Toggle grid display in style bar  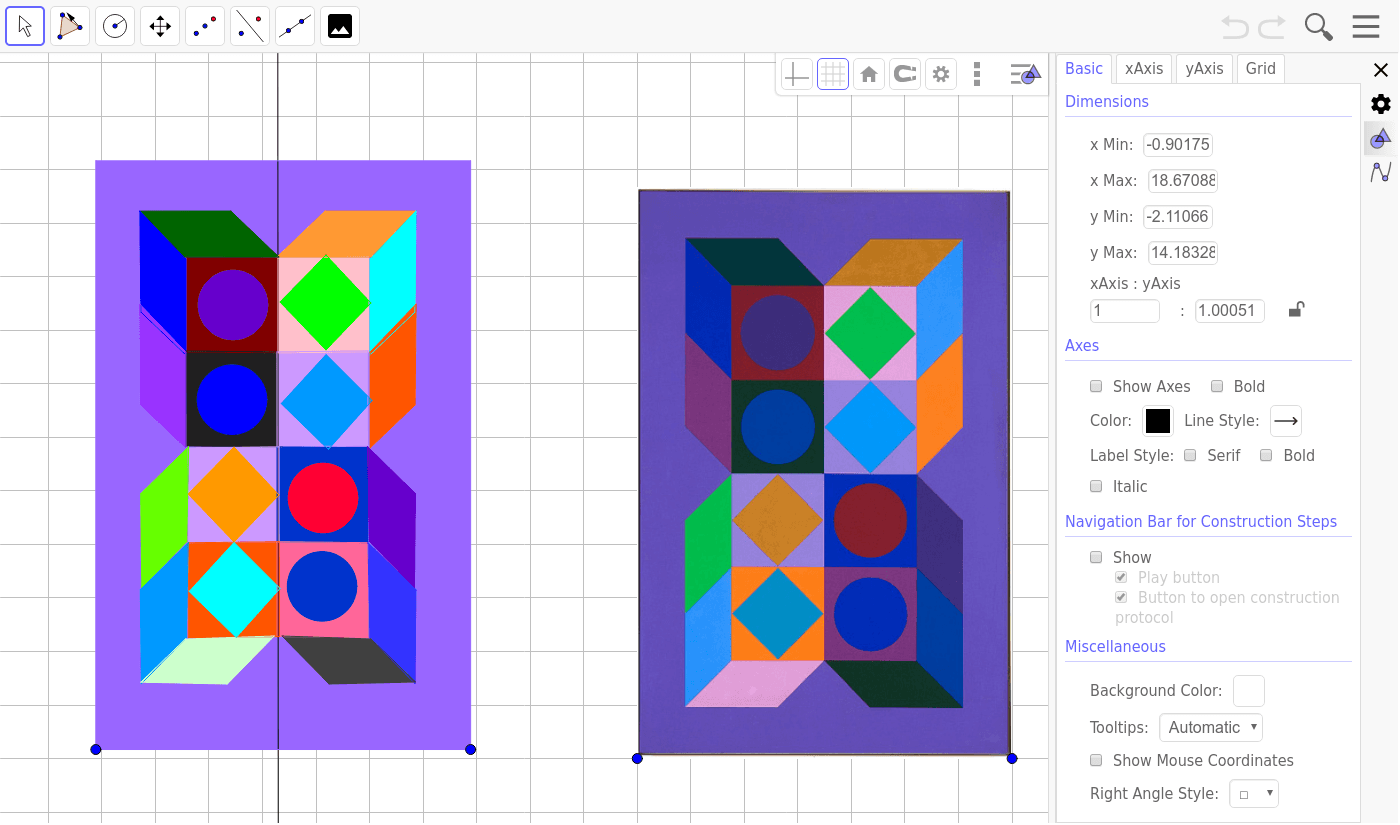[833, 74]
